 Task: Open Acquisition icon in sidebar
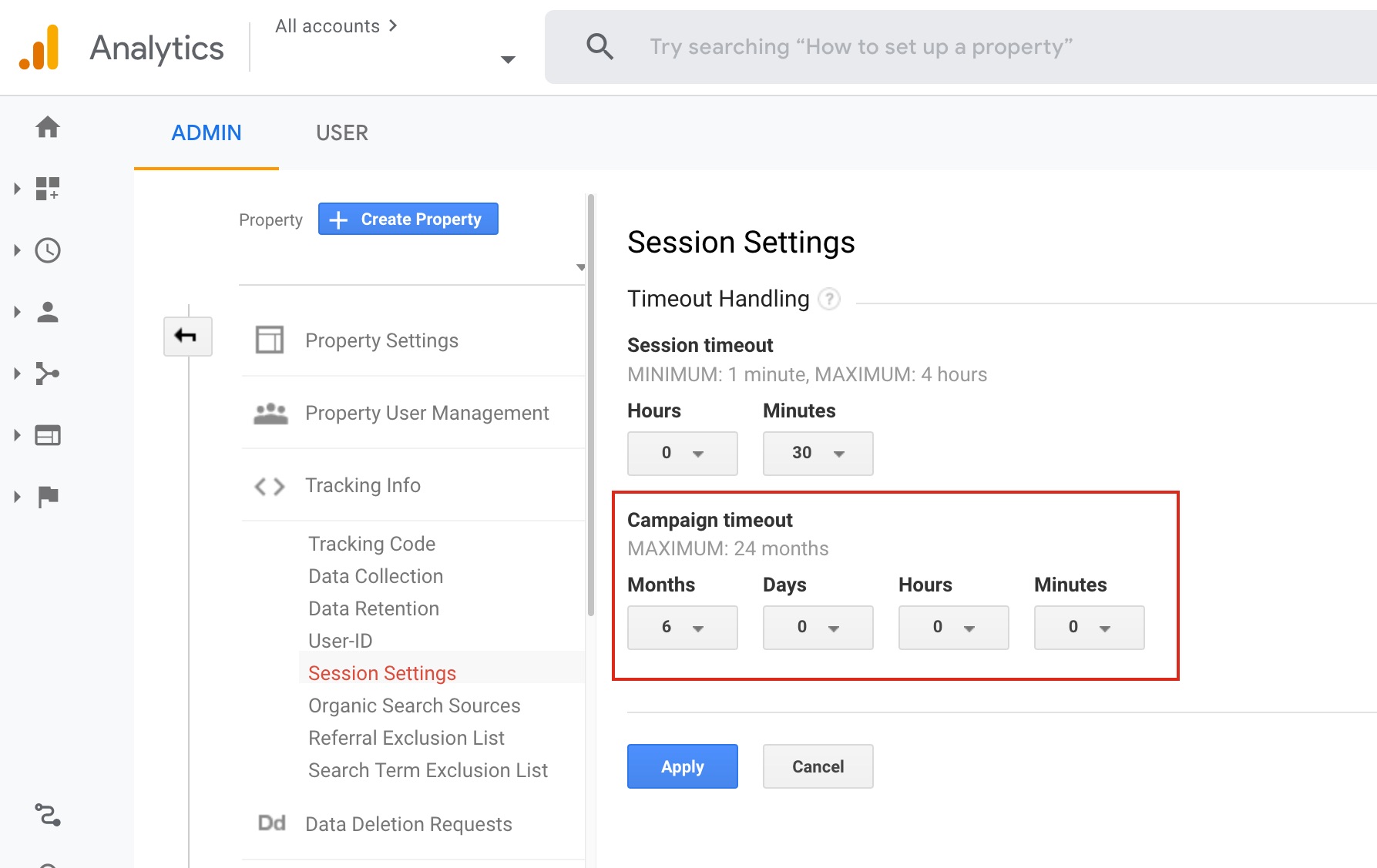coord(48,374)
